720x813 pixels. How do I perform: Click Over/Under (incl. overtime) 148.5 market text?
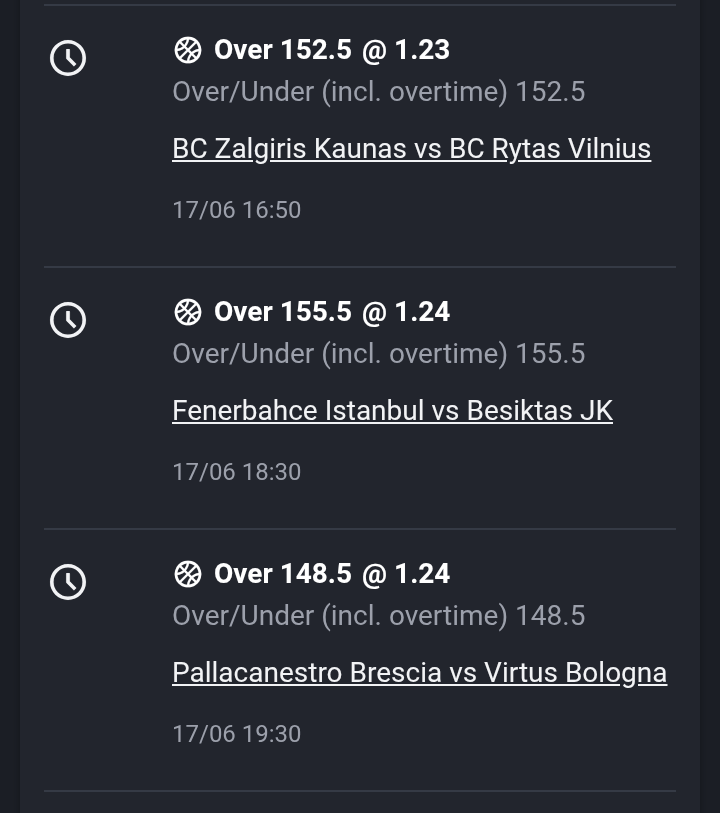click(x=379, y=616)
